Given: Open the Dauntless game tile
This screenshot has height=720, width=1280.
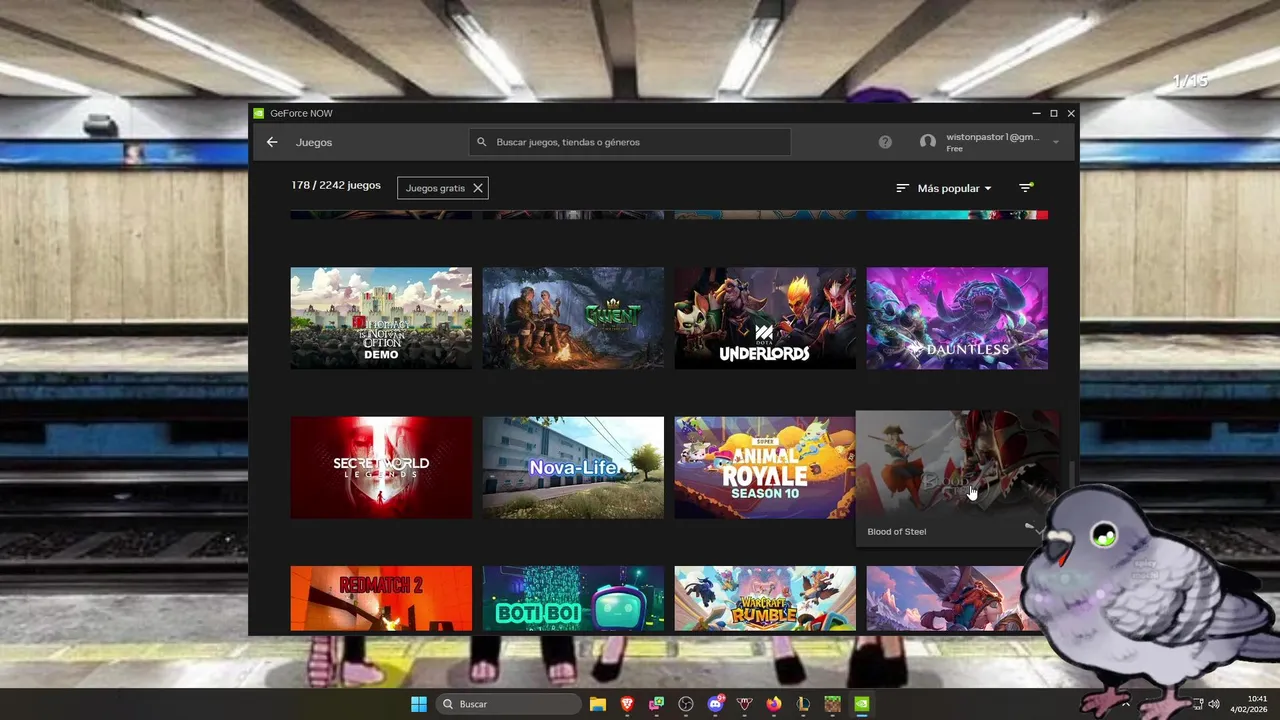Looking at the screenshot, I should click(957, 318).
